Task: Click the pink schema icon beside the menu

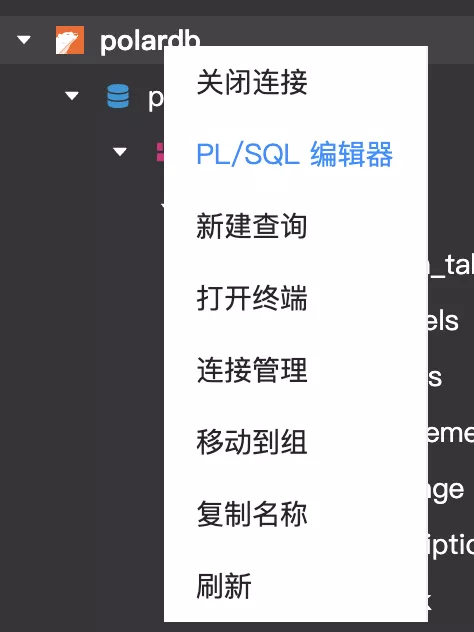Action: click(160, 152)
